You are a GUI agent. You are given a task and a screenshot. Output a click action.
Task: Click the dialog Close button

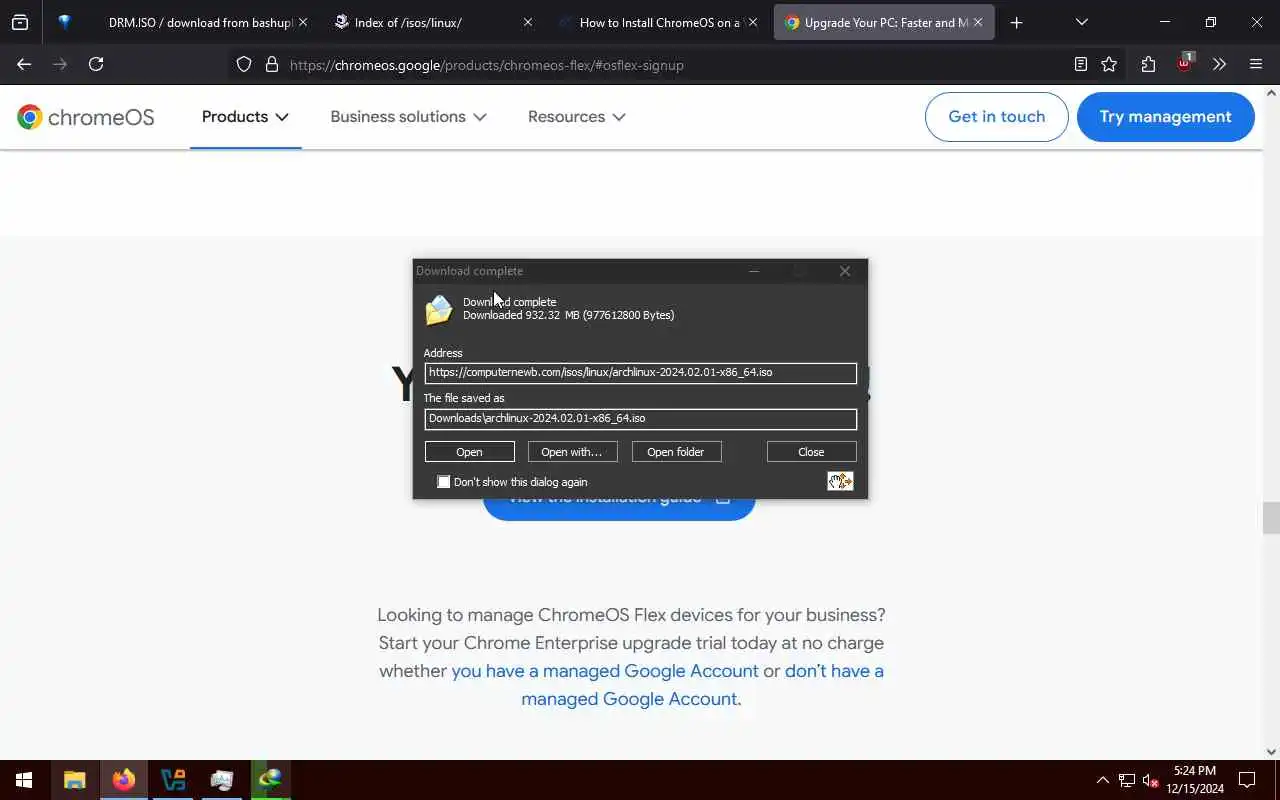pos(811,452)
